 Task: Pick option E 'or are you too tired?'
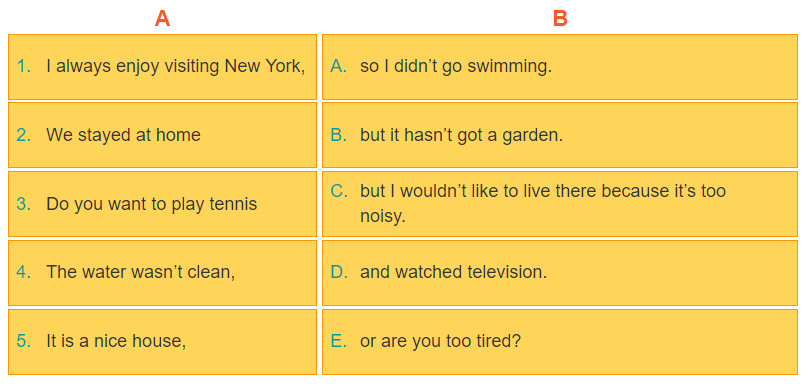[560, 342]
